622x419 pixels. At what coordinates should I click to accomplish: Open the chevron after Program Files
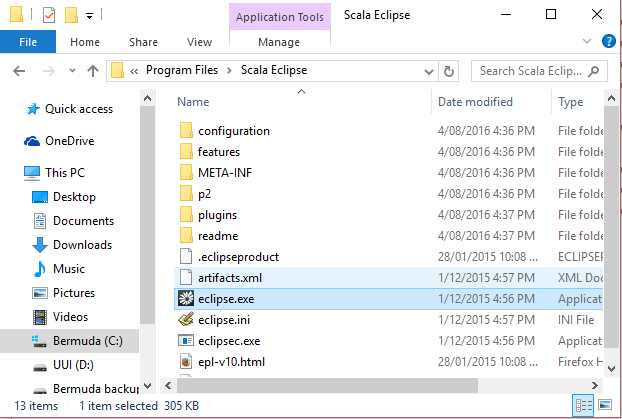(229, 71)
